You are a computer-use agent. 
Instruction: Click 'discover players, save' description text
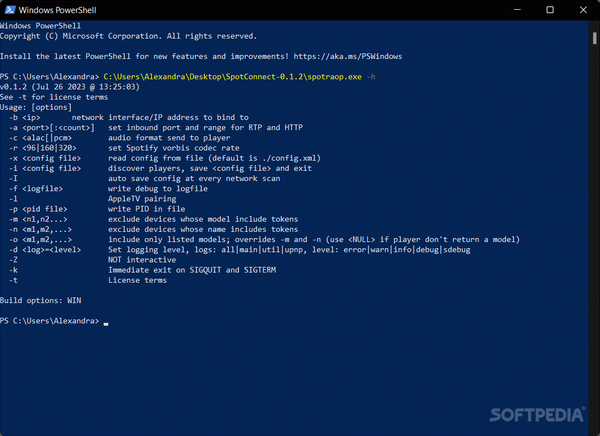pyautogui.click(x=210, y=168)
